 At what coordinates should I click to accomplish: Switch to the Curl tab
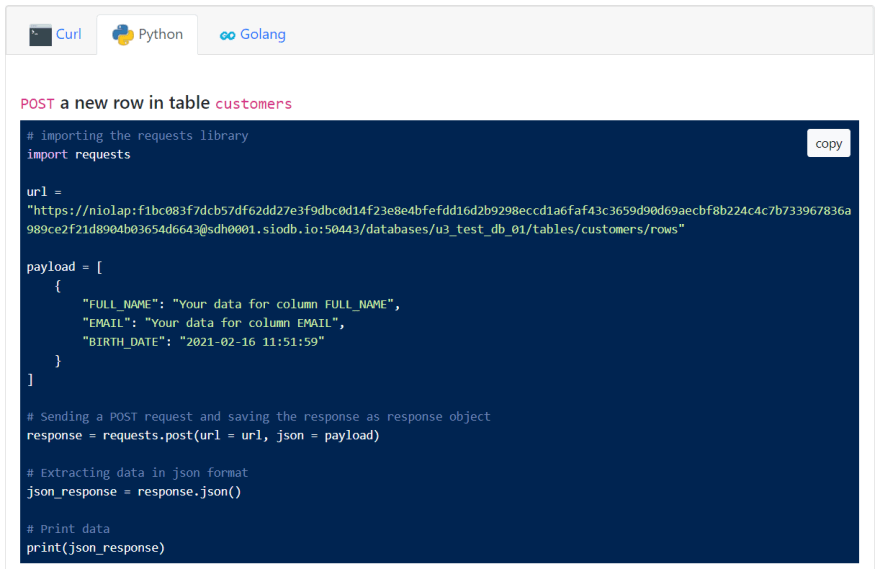click(55, 35)
